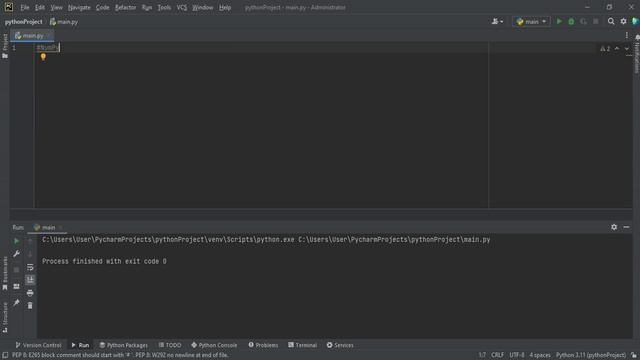Expand the main run configuration dropdown
The width and height of the screenshot is (640, 360).
[x=531, y=22]
